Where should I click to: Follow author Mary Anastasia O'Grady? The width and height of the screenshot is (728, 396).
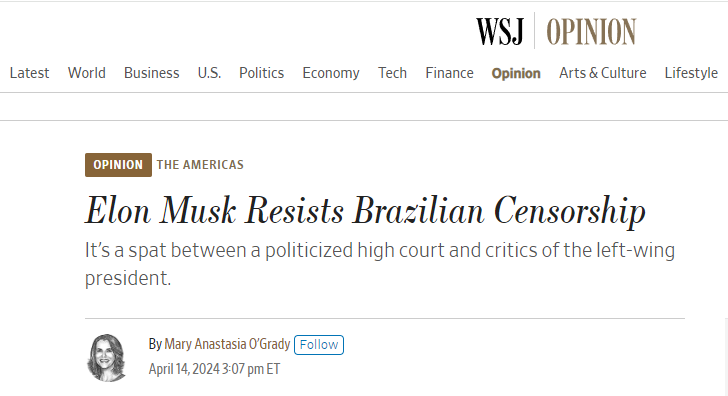coord(319,344)
